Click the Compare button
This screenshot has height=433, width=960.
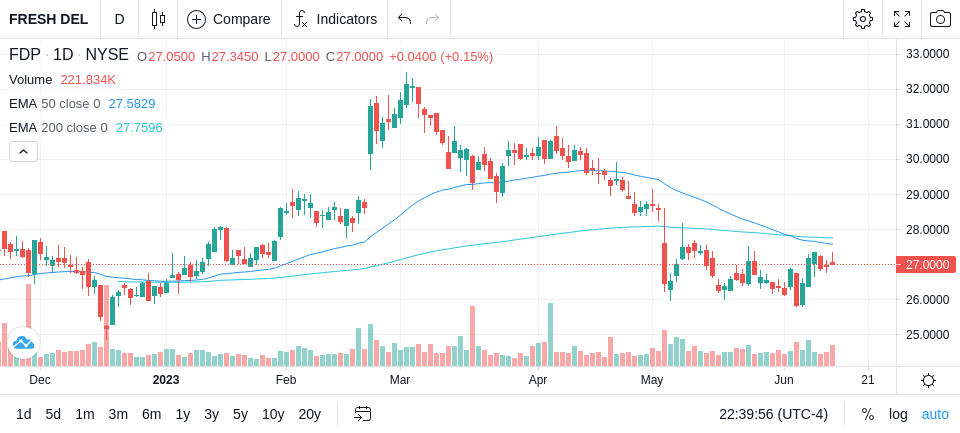click(229, 19)
